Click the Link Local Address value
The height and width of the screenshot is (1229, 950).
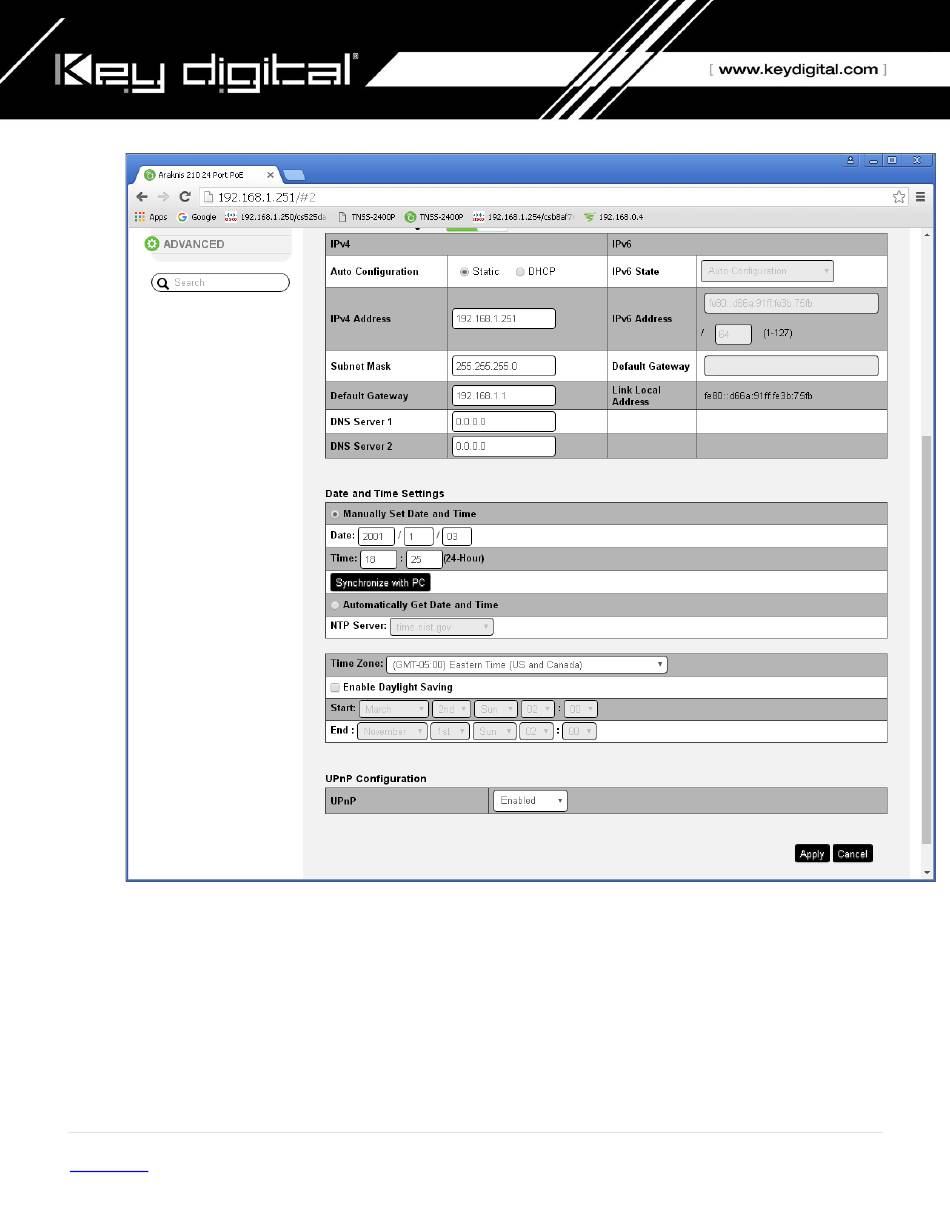(760, 396)
